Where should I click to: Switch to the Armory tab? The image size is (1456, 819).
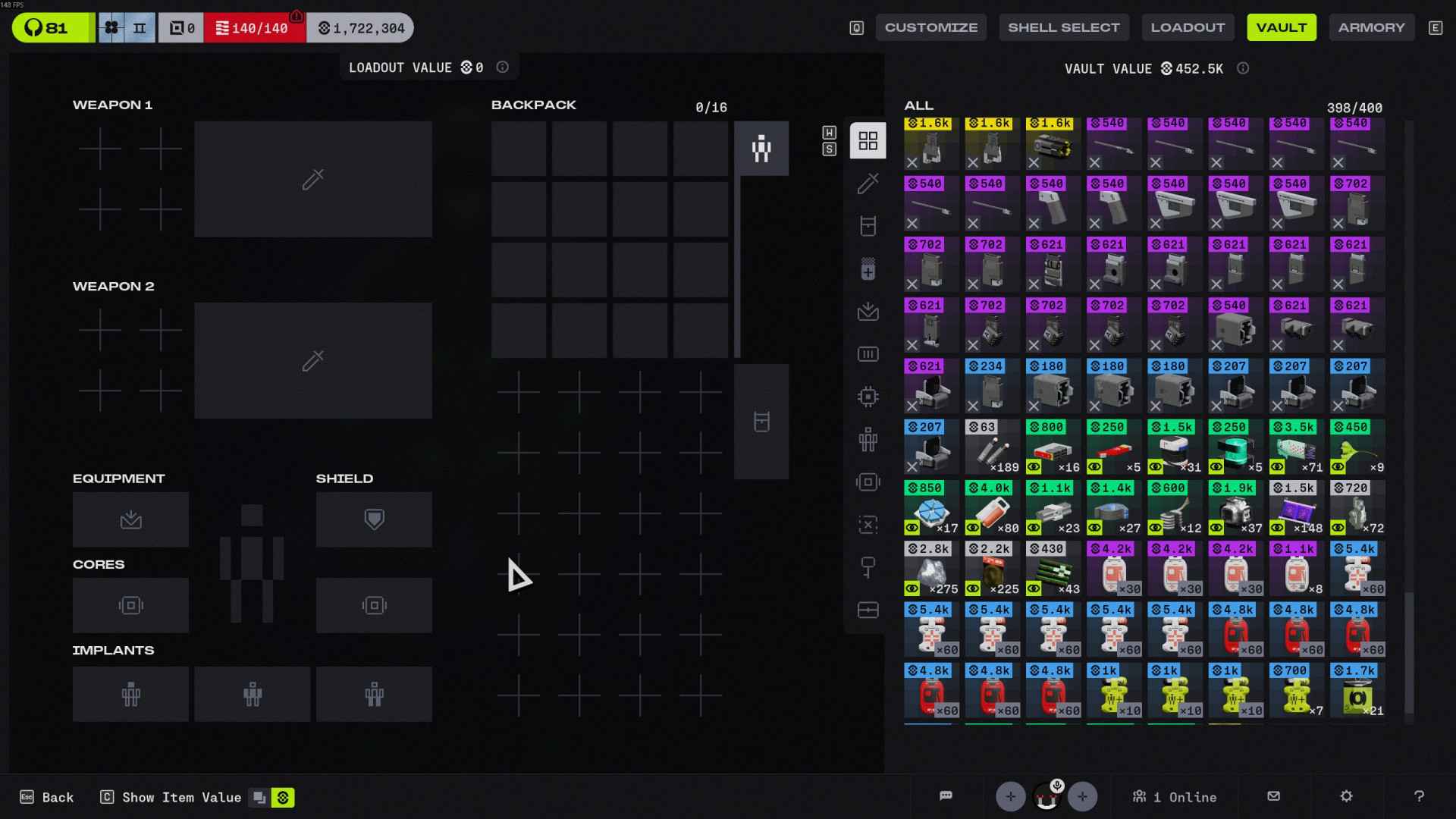click(x=1371, y=28)
